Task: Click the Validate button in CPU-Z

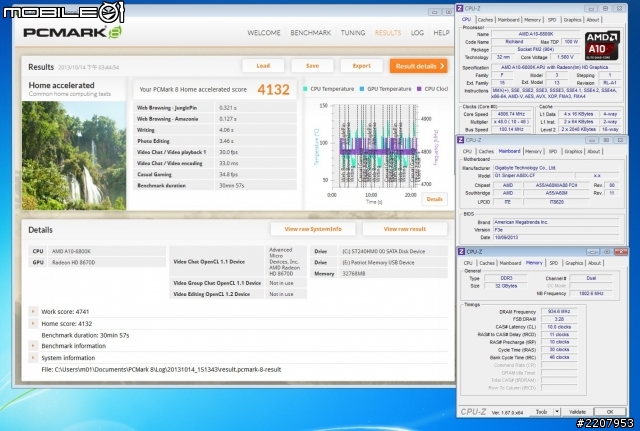Action: point(577,412)
